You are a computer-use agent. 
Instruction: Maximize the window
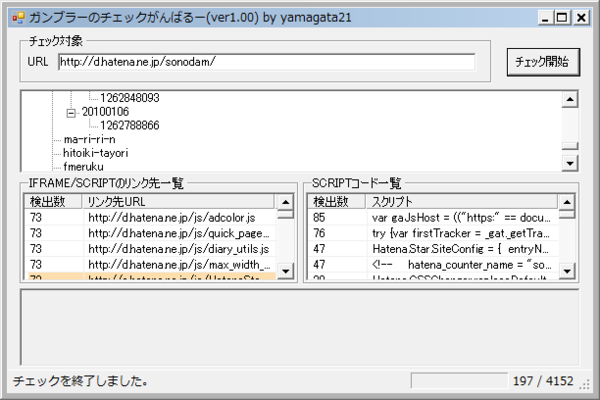pyautogui.click(x=562, y=18)
